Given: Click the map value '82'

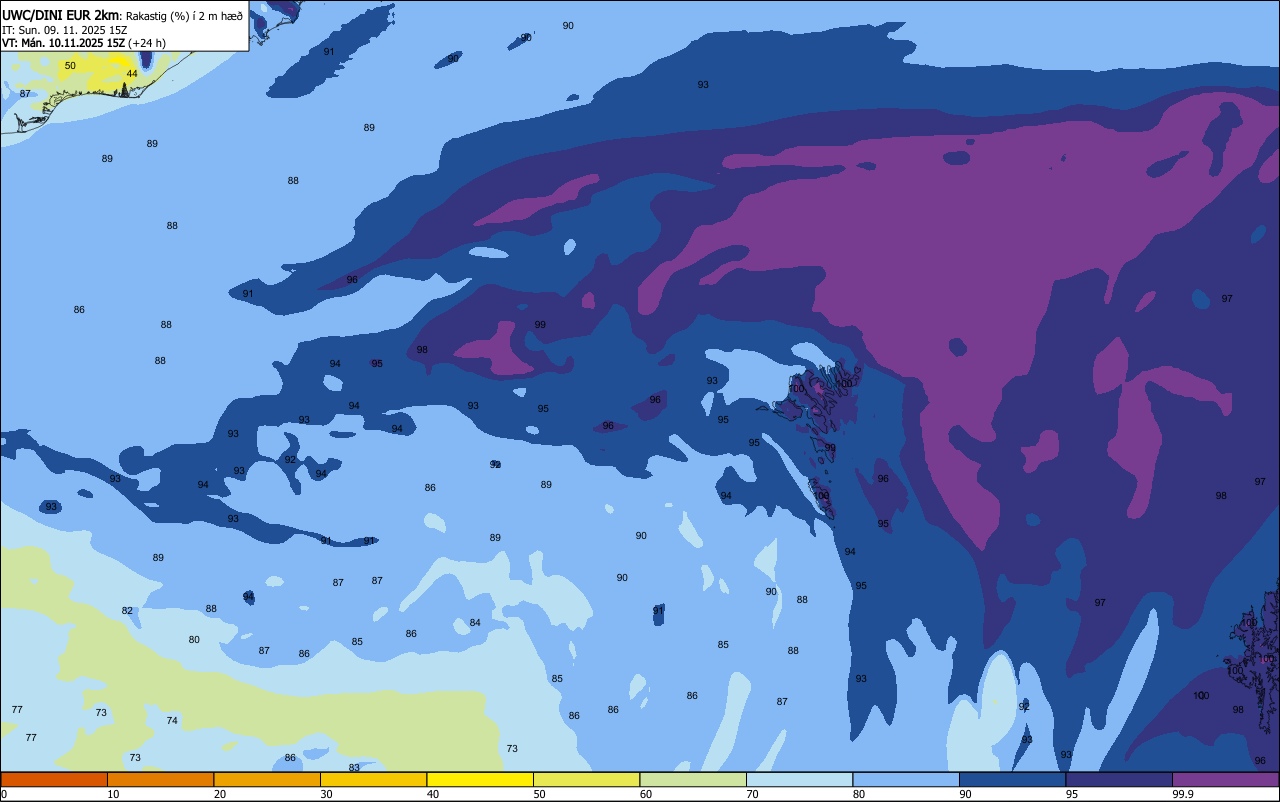Looking at the screenshot, I should pyautogui.click(x=127, y=611).
